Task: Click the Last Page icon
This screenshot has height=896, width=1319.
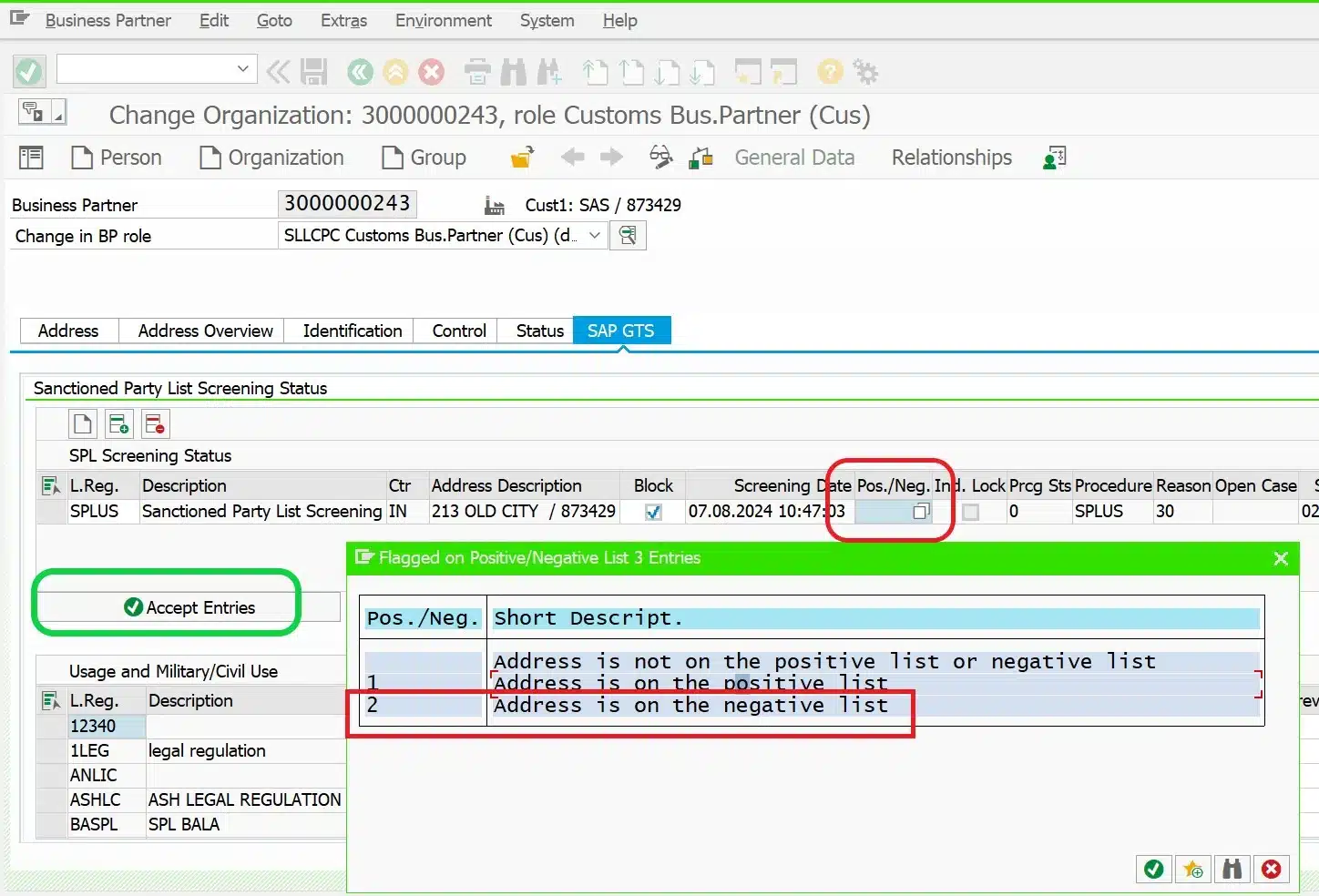Action: [702, 72]
